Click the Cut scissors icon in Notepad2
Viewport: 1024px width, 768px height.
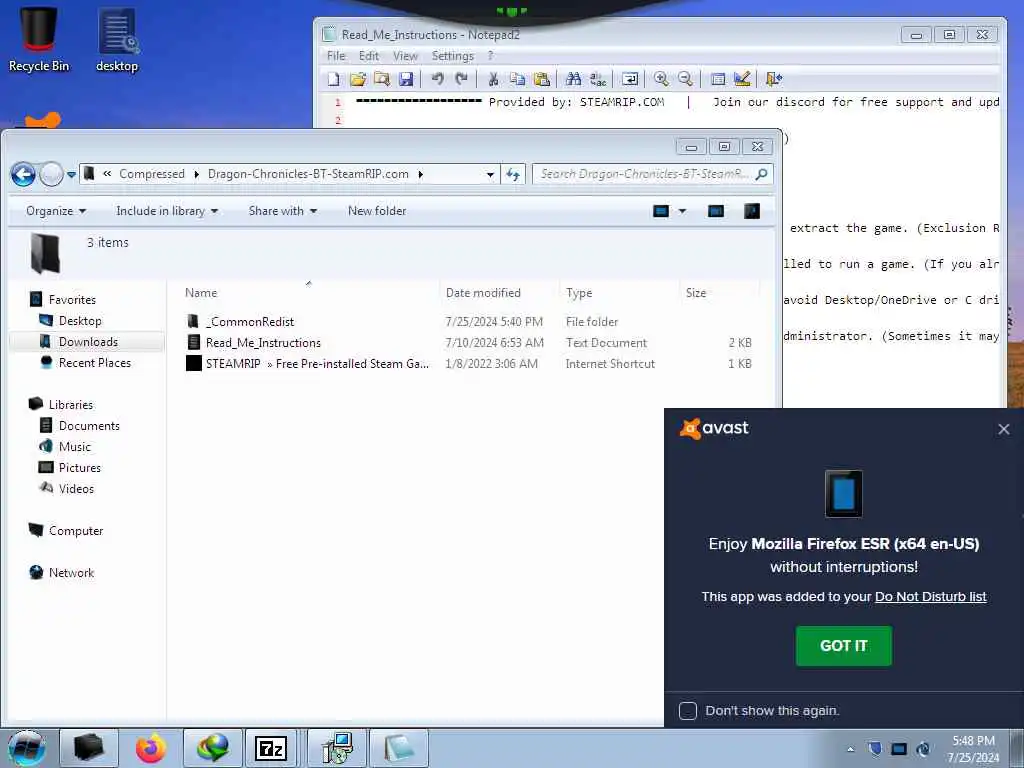(x=494, y=79)
